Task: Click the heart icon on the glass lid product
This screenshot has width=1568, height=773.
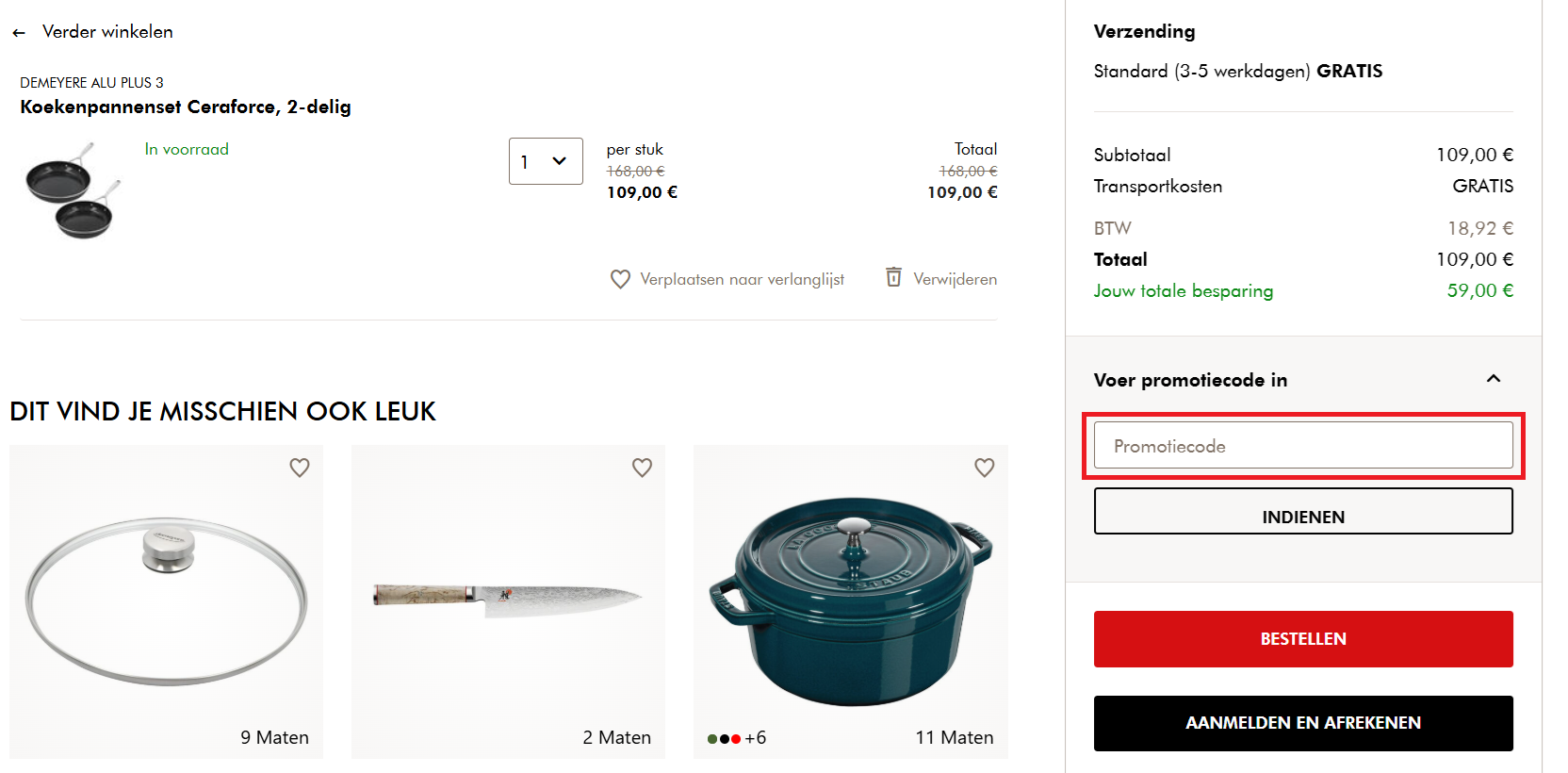Action: click(x=300, y=468)
